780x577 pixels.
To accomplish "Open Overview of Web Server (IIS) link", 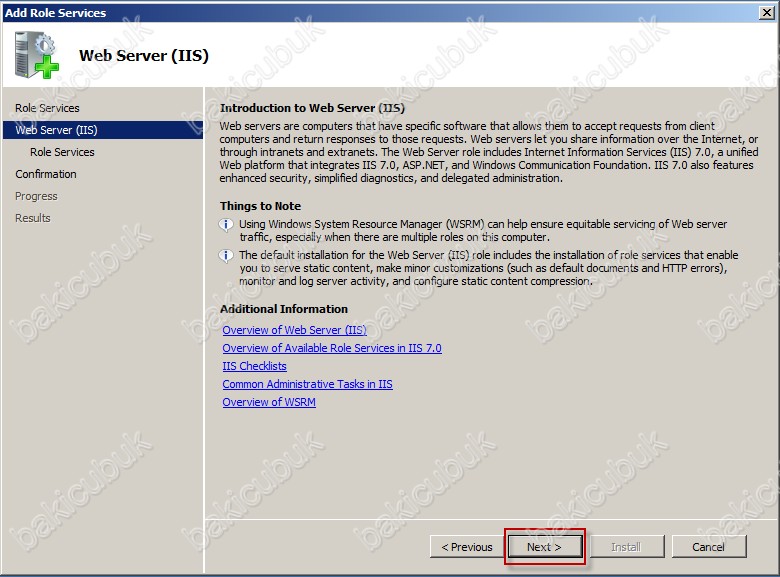I will [x=294, y=330].
